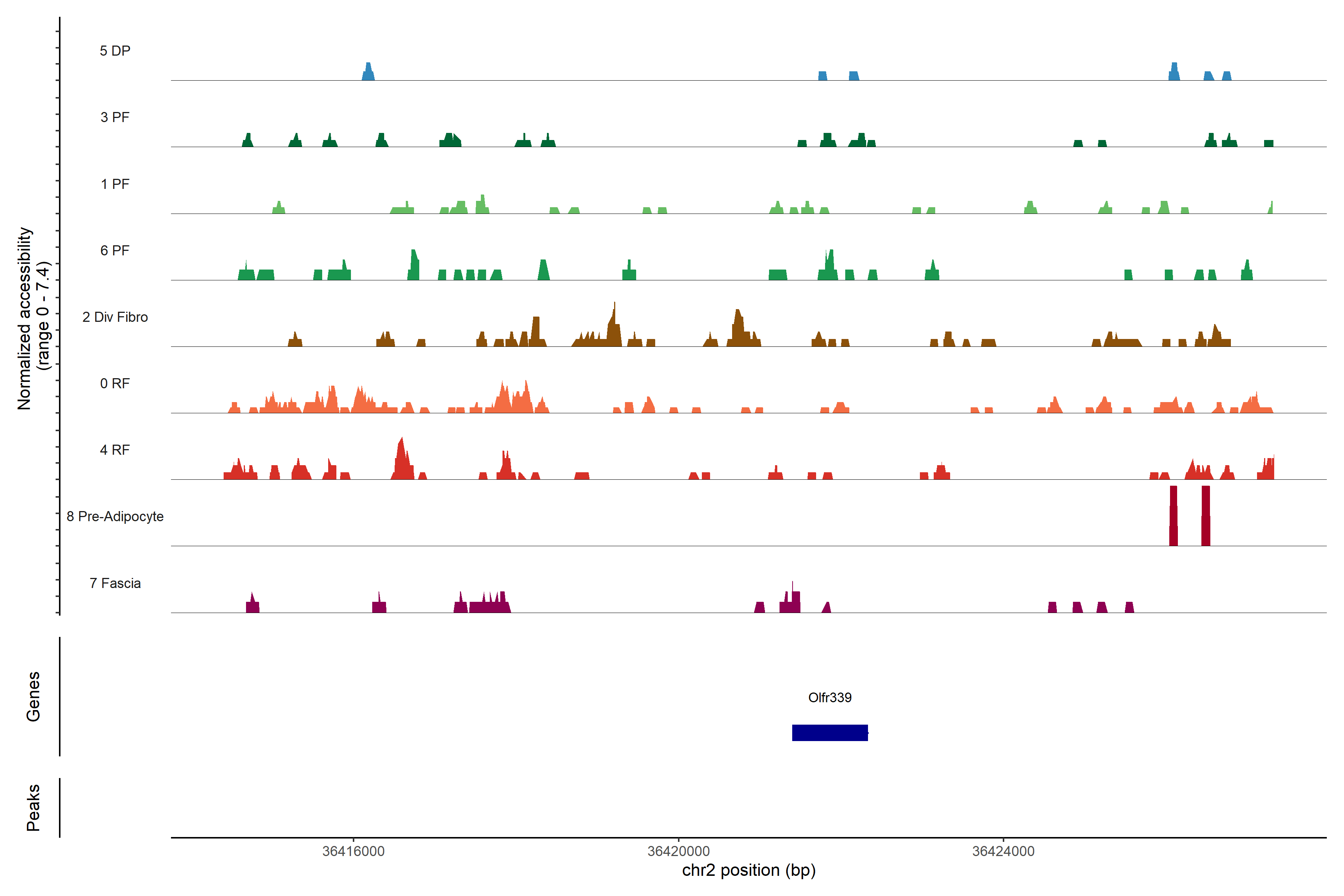Click the 36416000 axis tick label
This screenshot has width=1344, height=896.
[353, 851]
